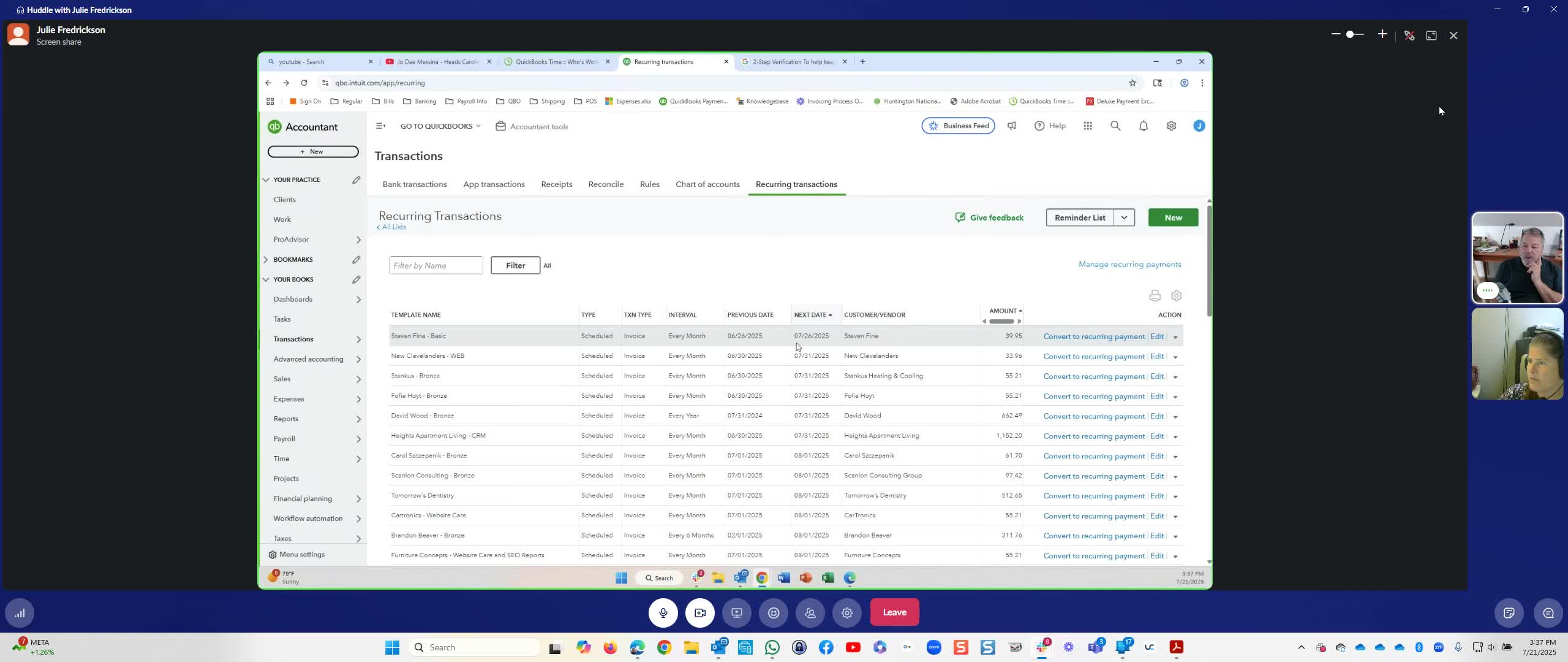Open GO TO QUICKBOOKS dropdown
Screen dimensions: 1568x662
[x=440, y=126]
